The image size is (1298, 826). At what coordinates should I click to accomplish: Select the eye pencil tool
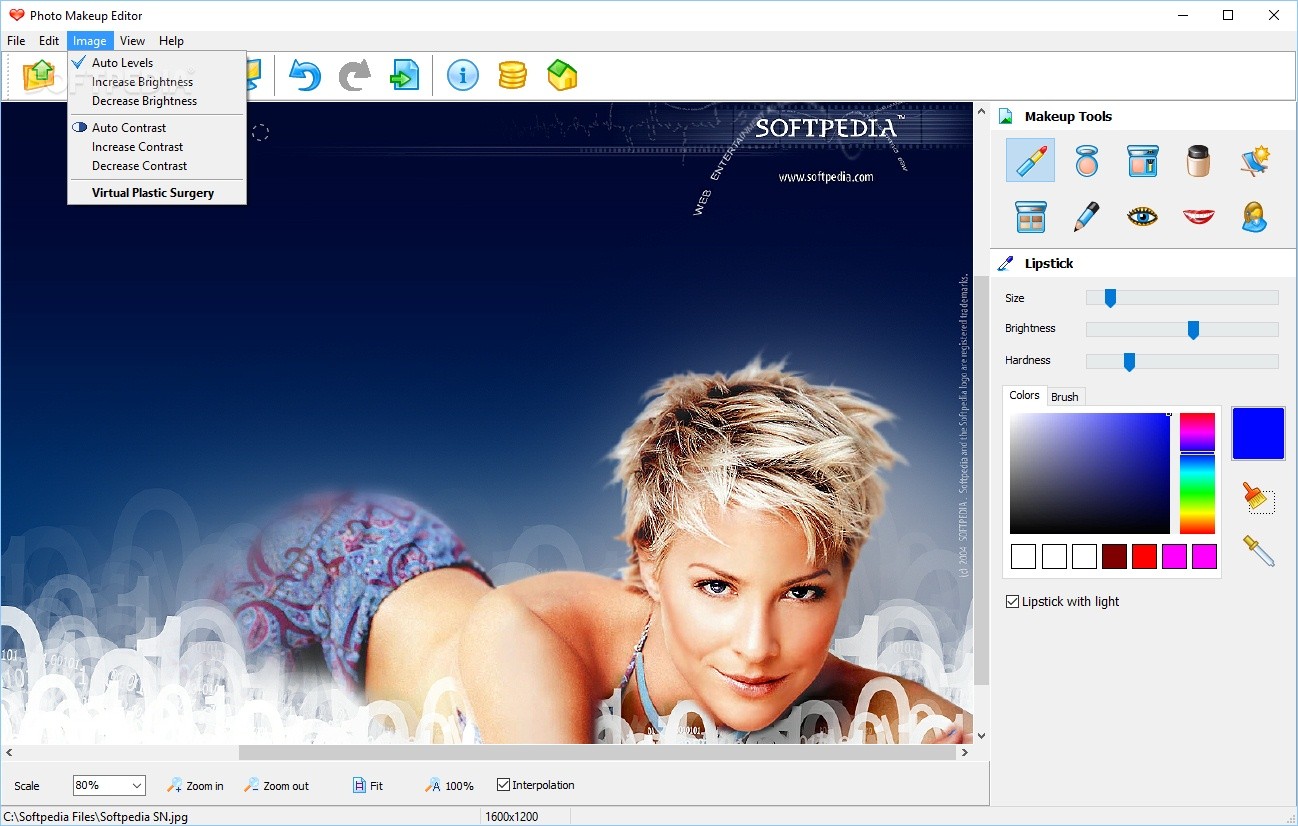tap(1087, 216)
